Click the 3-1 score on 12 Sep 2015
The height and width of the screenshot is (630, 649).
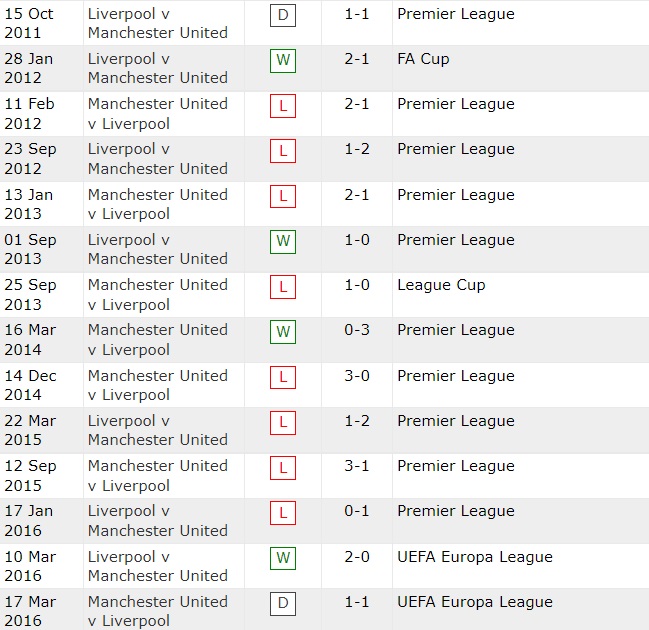(x=357, y=466)
